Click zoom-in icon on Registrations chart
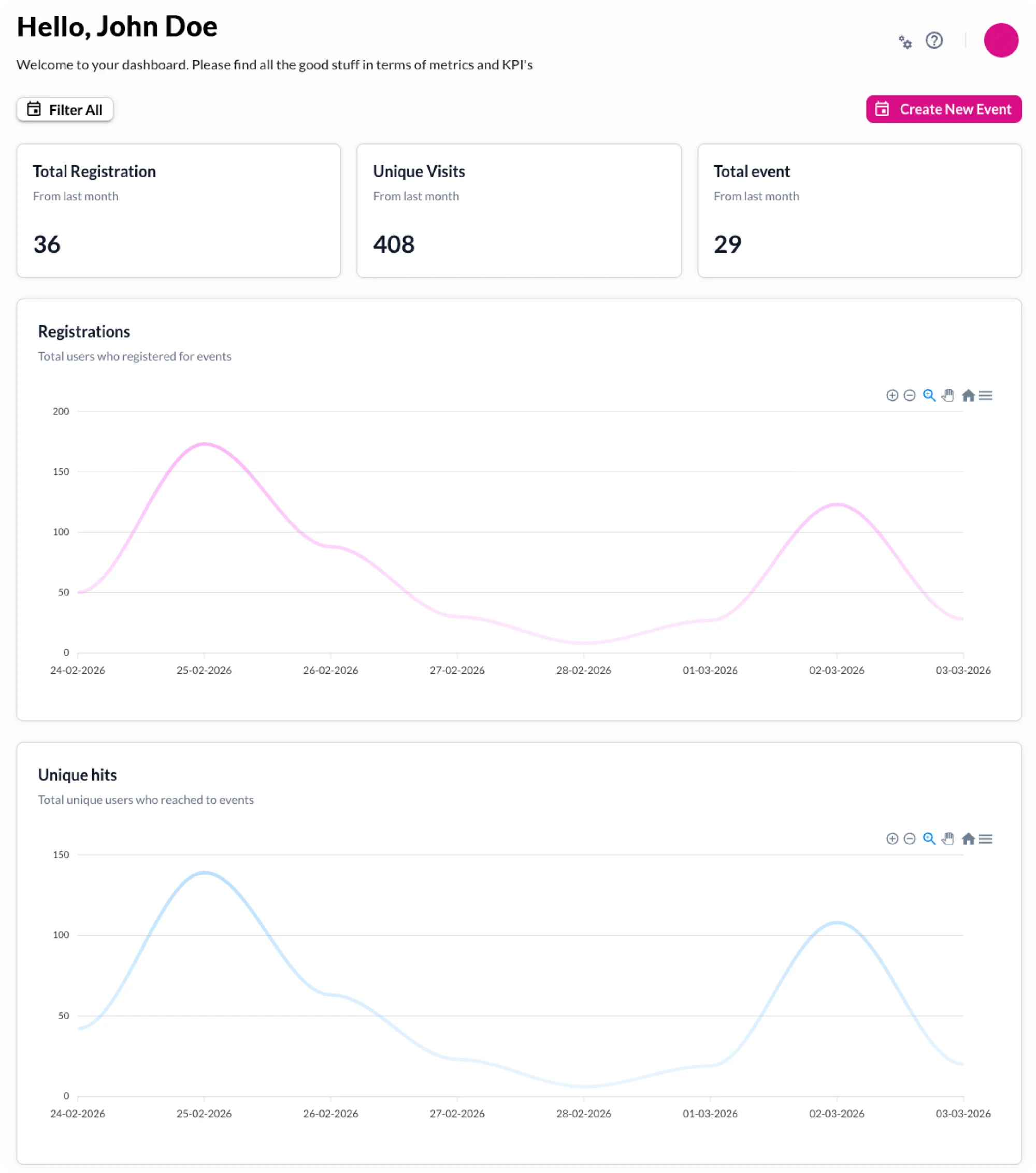Image resolution: width=1036 pixels, height=1173 pixels. (x=891, y=395)
